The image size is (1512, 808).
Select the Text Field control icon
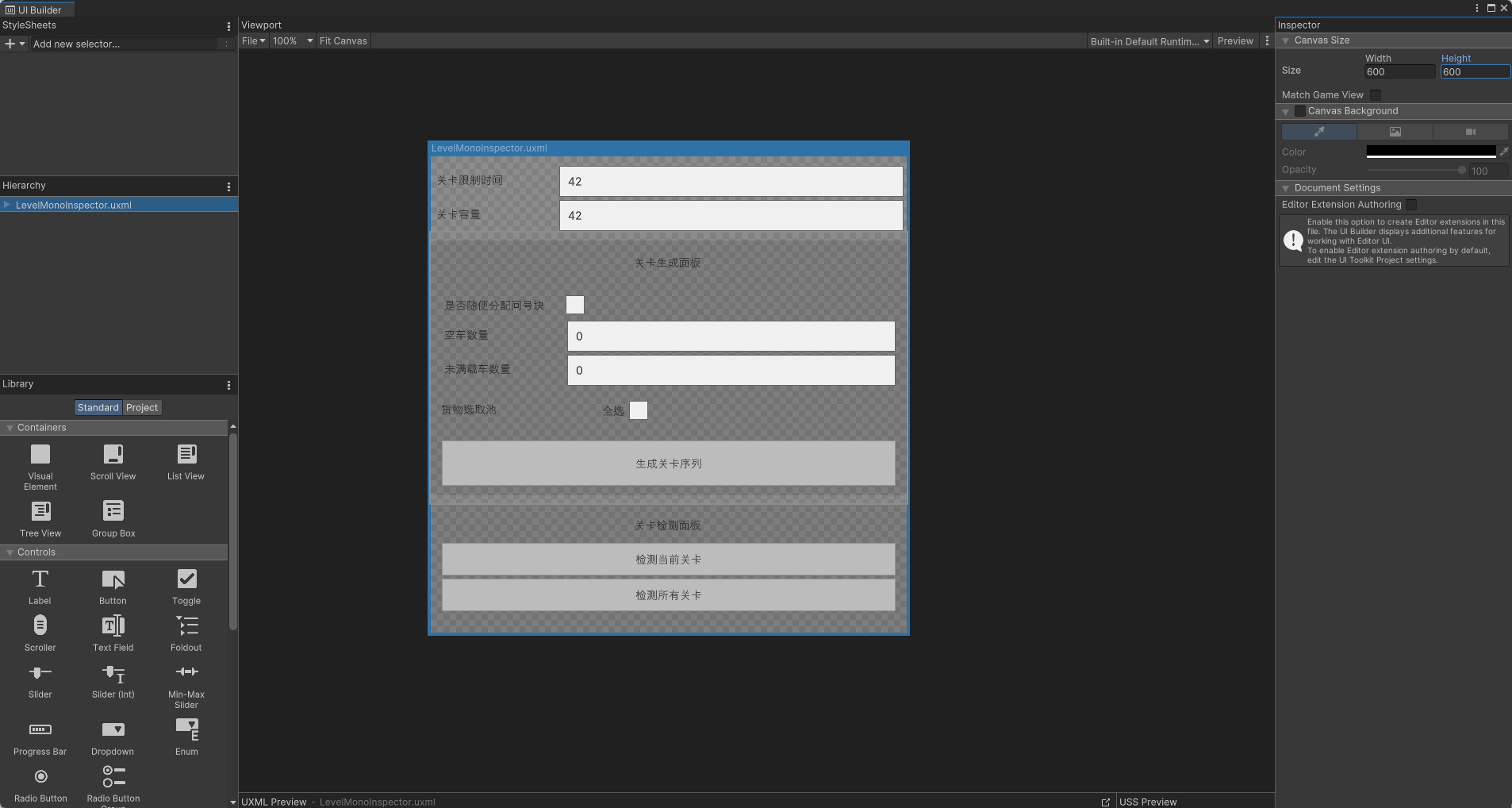tap(113, 625)
